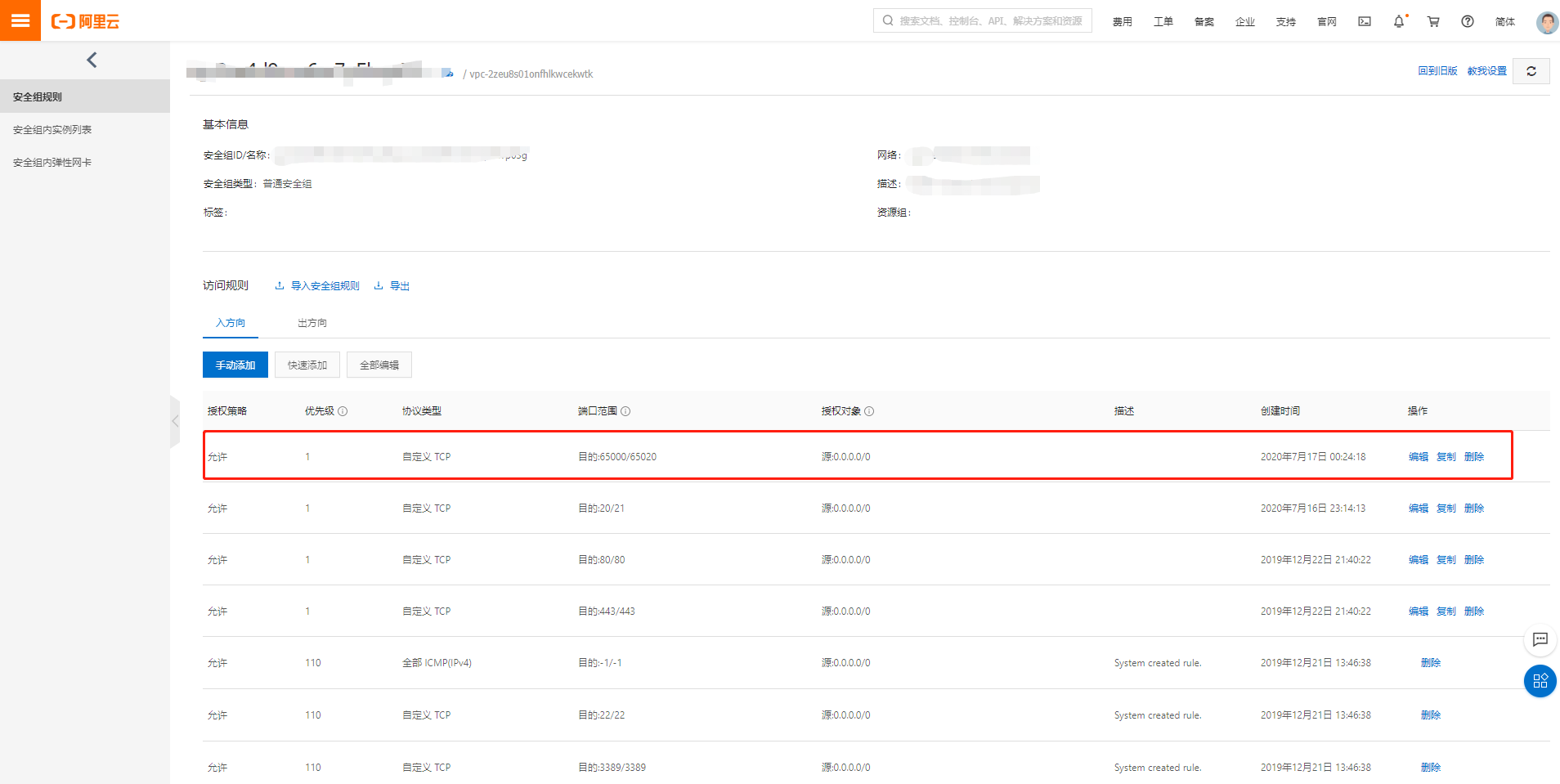Click the 优先级 info tooltip icon
1560x784 pixels.
pos(344,411)
